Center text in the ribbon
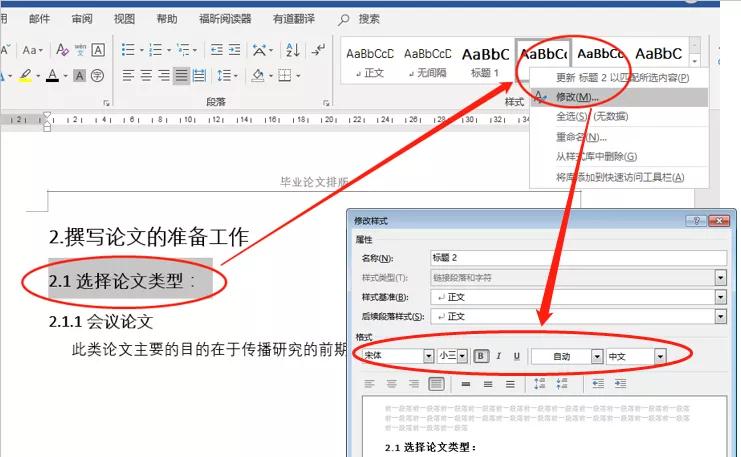The height and width of the screenshot is (457, 741). (146, 76)
